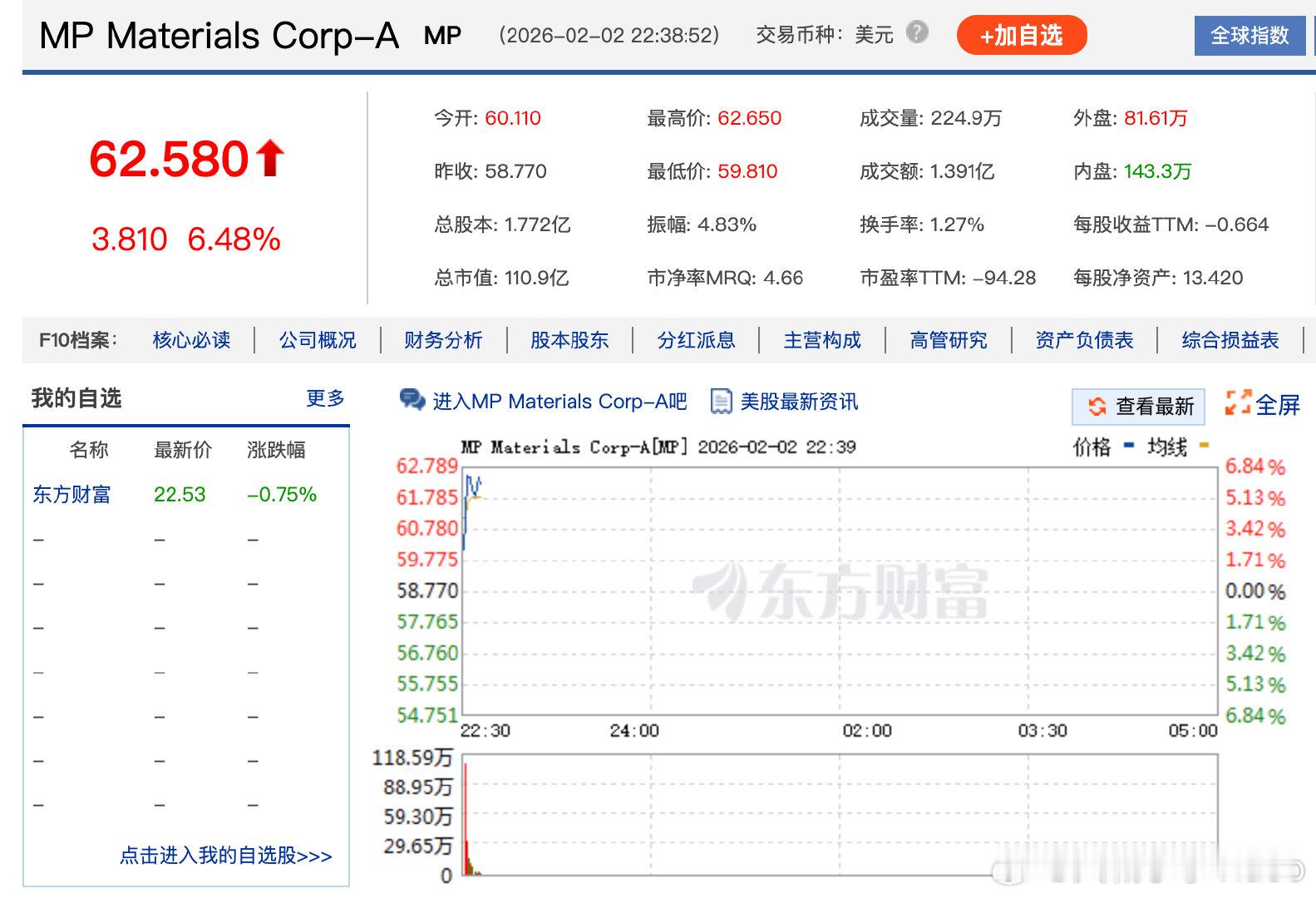Click the chart's top price label 62.789

[427, 466]
